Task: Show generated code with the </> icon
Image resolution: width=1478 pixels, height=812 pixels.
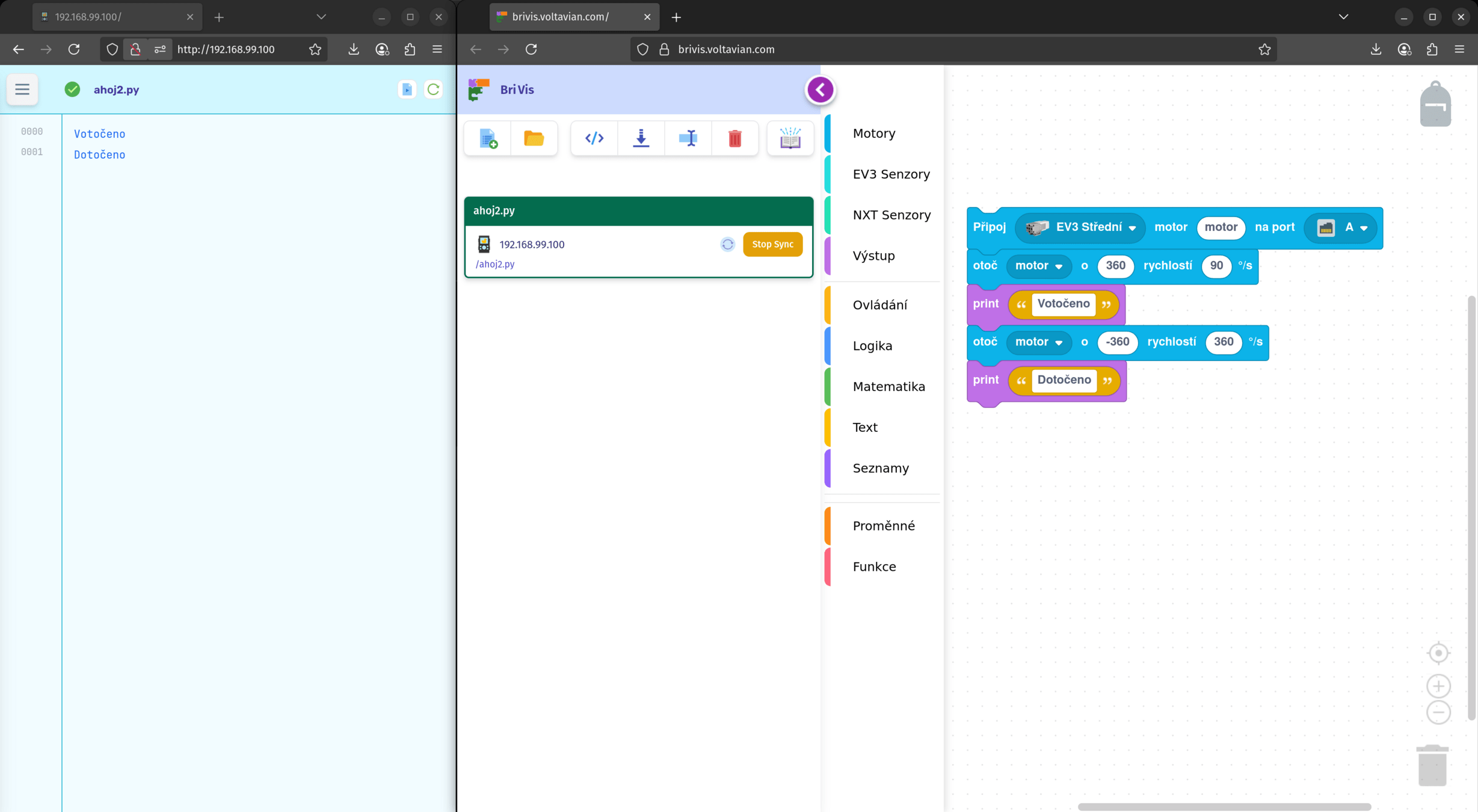Action: tap(594, 138)
